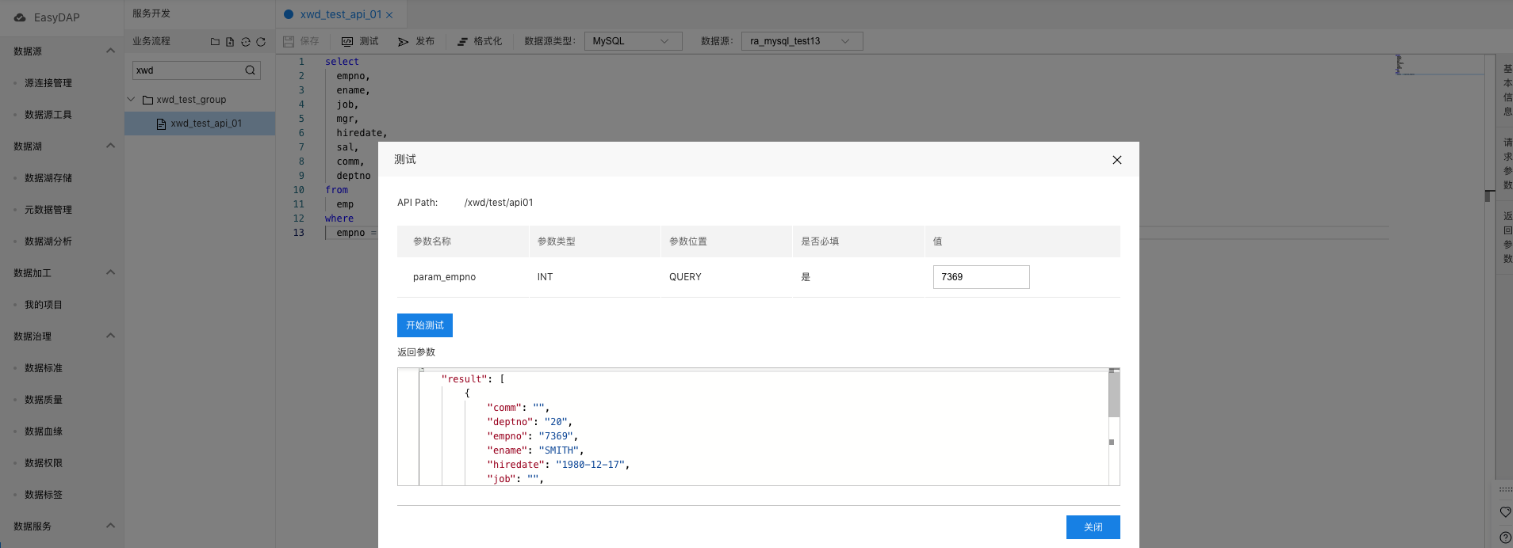Click the EasyDAP cloud logo icon
Viewport: 1513px width, 548px height.
pyautogui.click(x=19, y=16)
